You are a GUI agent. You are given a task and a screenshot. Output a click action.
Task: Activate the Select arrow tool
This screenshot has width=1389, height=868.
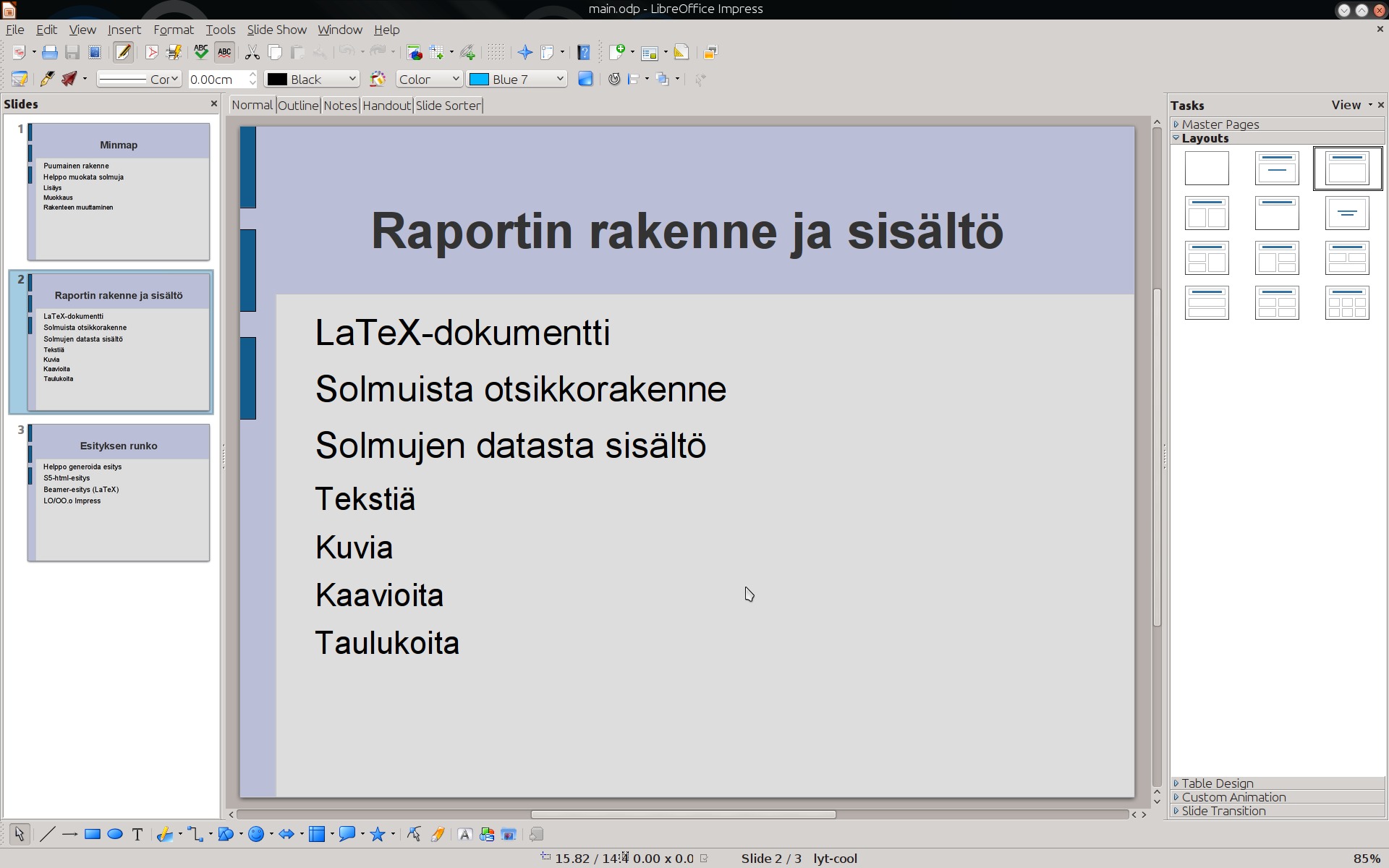tap(19, 834)
